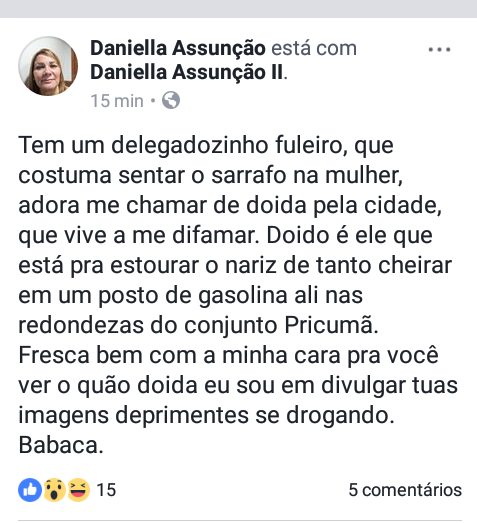This screenshot has width=477, height=523.
Task: Click the post line mentioning 'conjunto Pricumã'
Action: click(x=198, y=325)
